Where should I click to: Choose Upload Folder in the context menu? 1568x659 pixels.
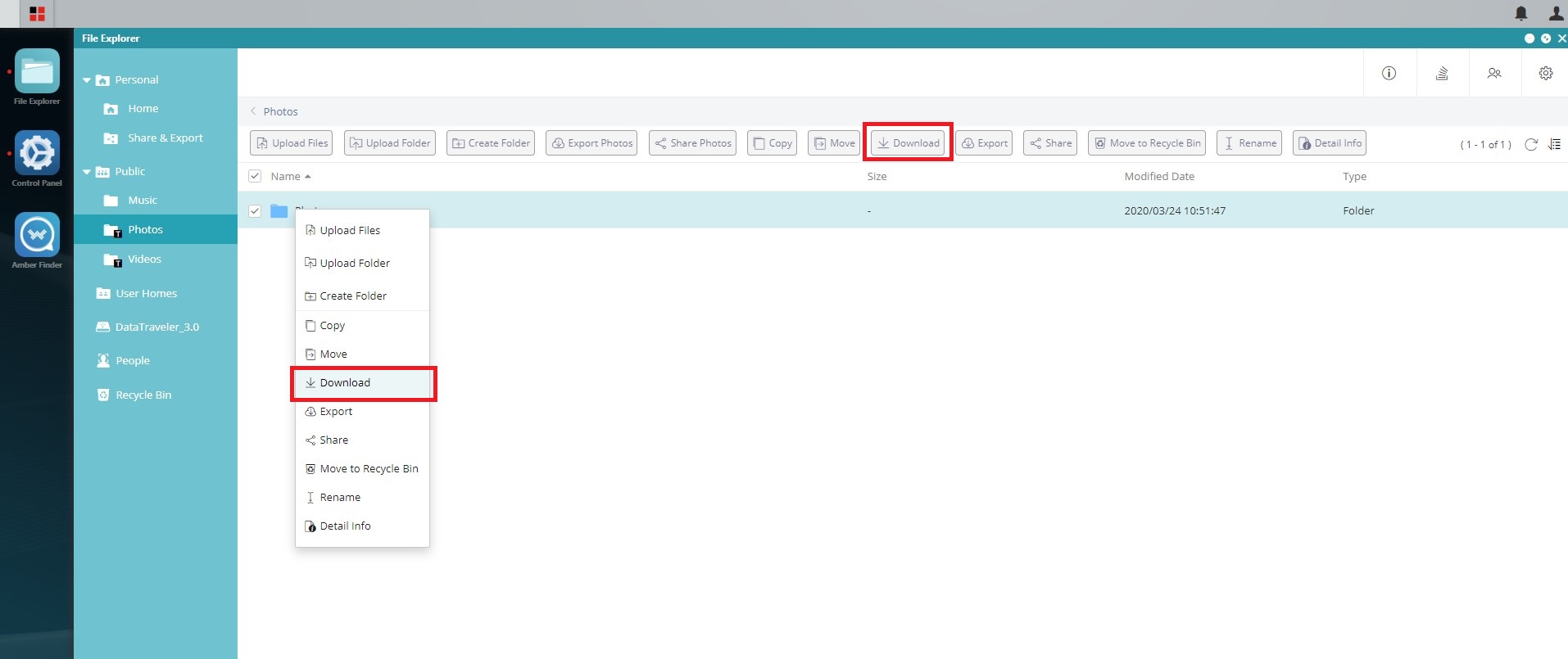[x=362, y=263]
